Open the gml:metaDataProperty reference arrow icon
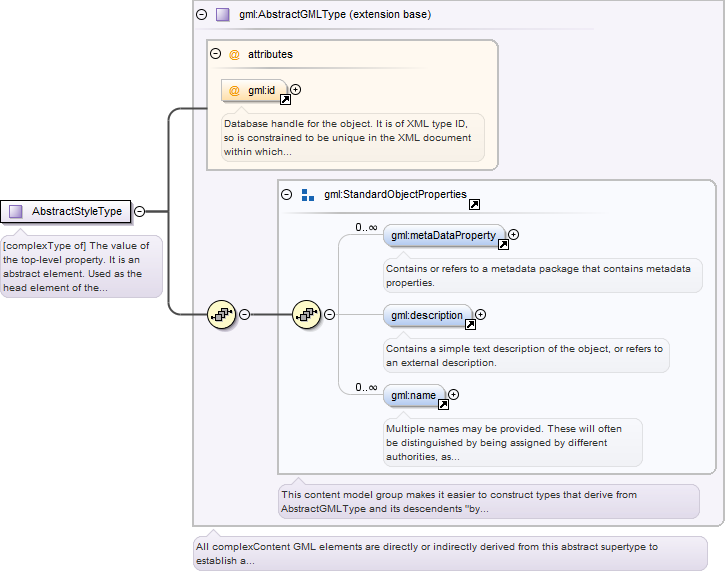726x574 pixels. coord(503,245)
